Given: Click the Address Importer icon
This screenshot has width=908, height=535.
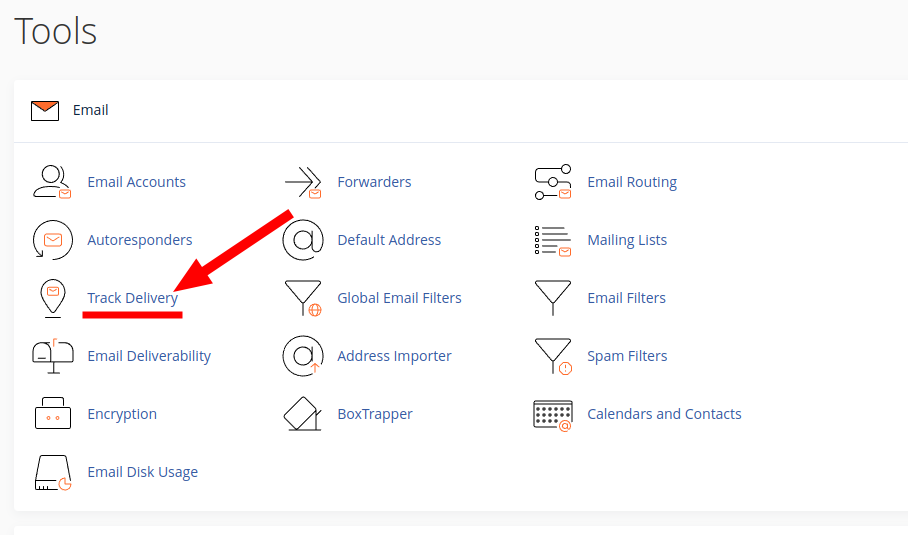Looking at the screenshot, I should pyautogui.click(x=303, y=356).
